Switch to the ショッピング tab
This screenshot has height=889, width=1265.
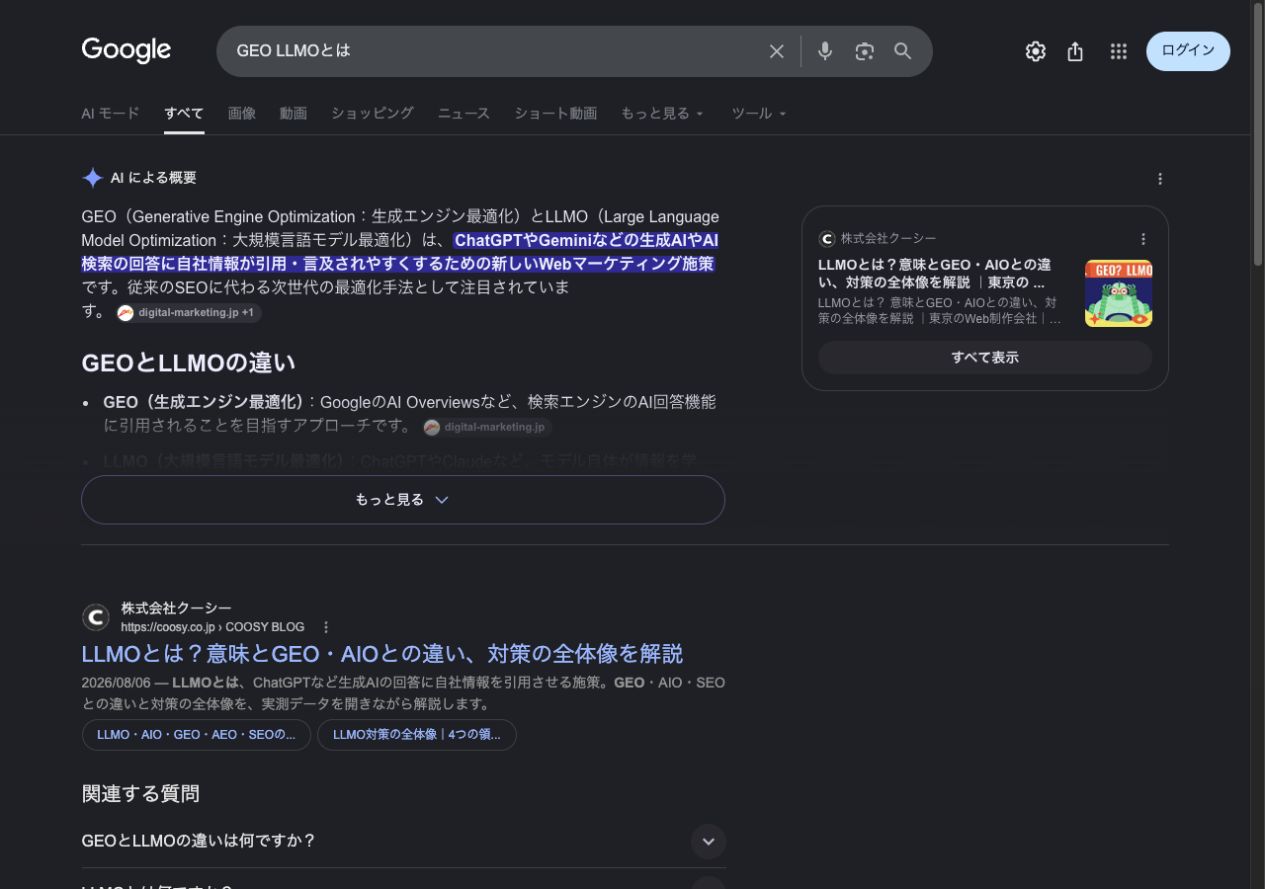click(x=372, y=114)
